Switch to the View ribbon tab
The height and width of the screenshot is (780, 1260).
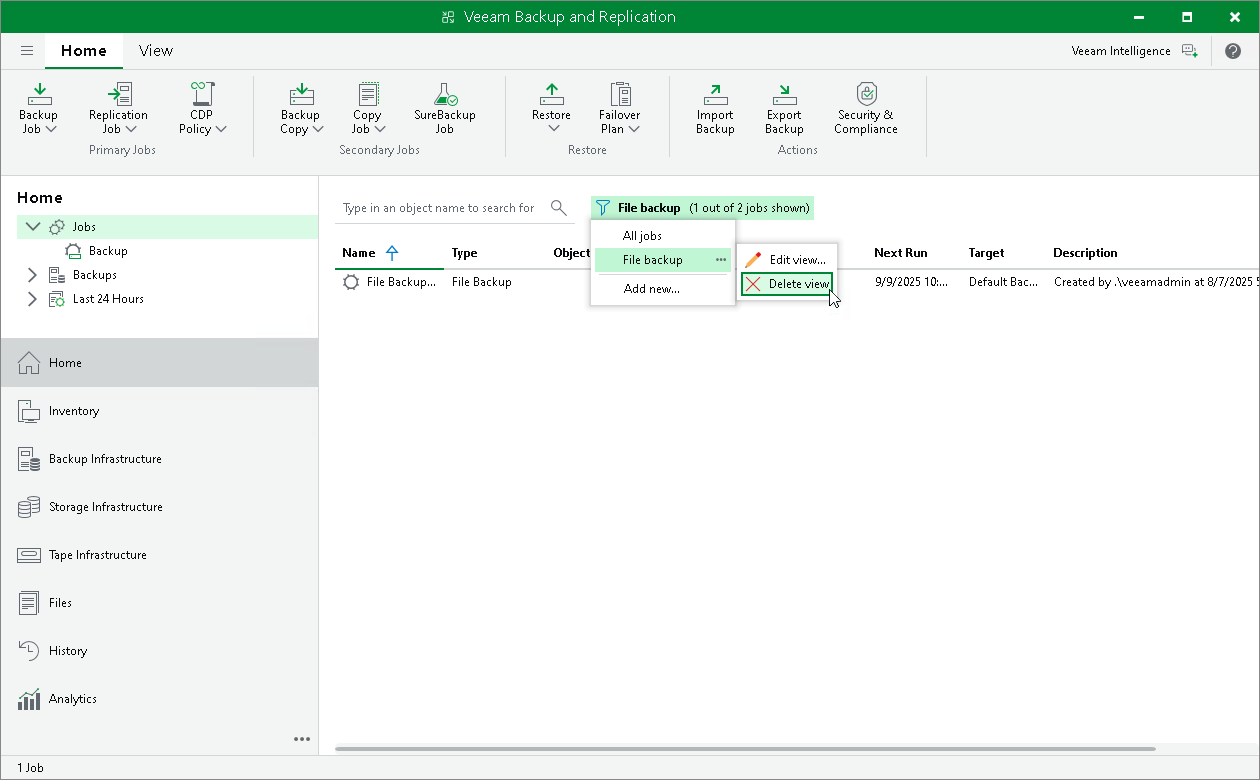156,51
